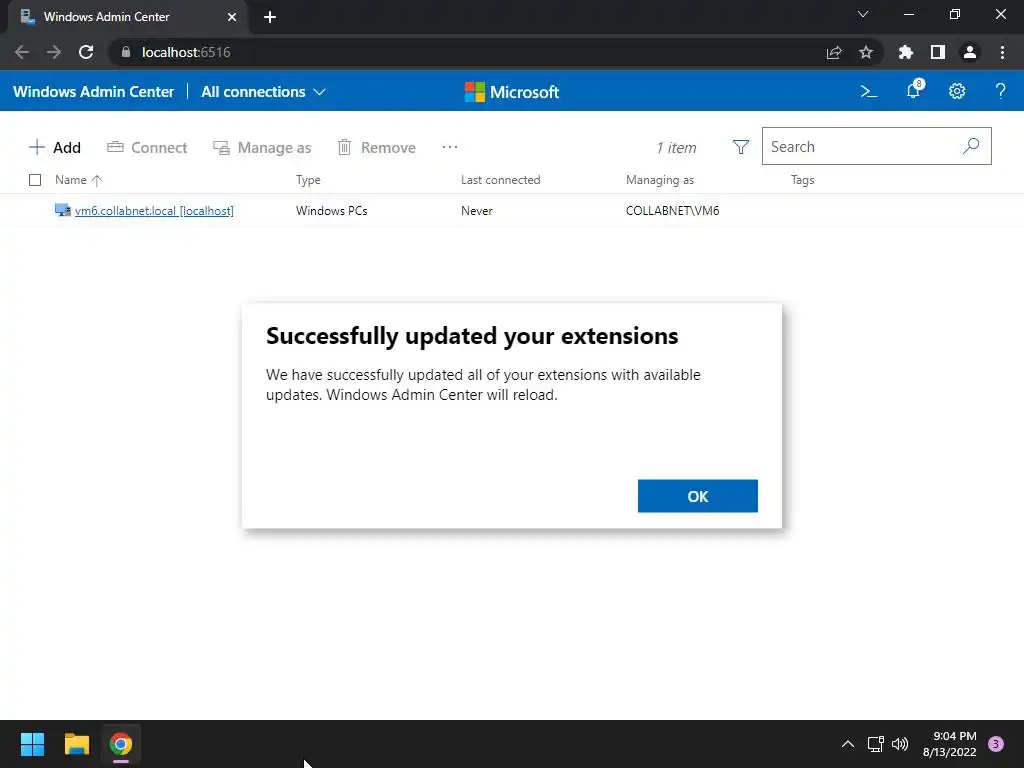Share this page icon in address bar

tap(834, 52)
